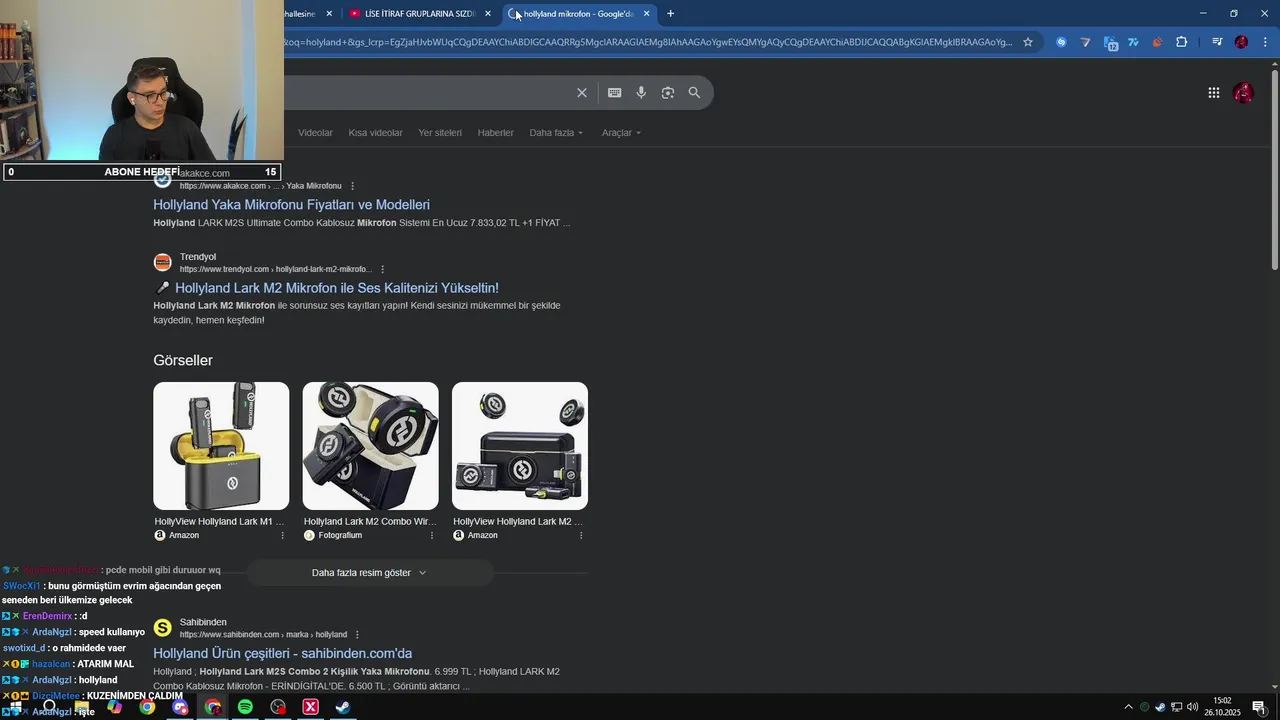Open Microsoft Copilot from the taskbar
The image size is (1280, 720).
point(114,707)
